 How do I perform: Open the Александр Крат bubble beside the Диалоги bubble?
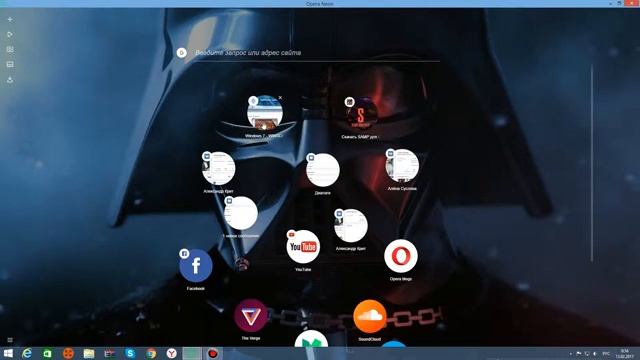tap(218, 168)
